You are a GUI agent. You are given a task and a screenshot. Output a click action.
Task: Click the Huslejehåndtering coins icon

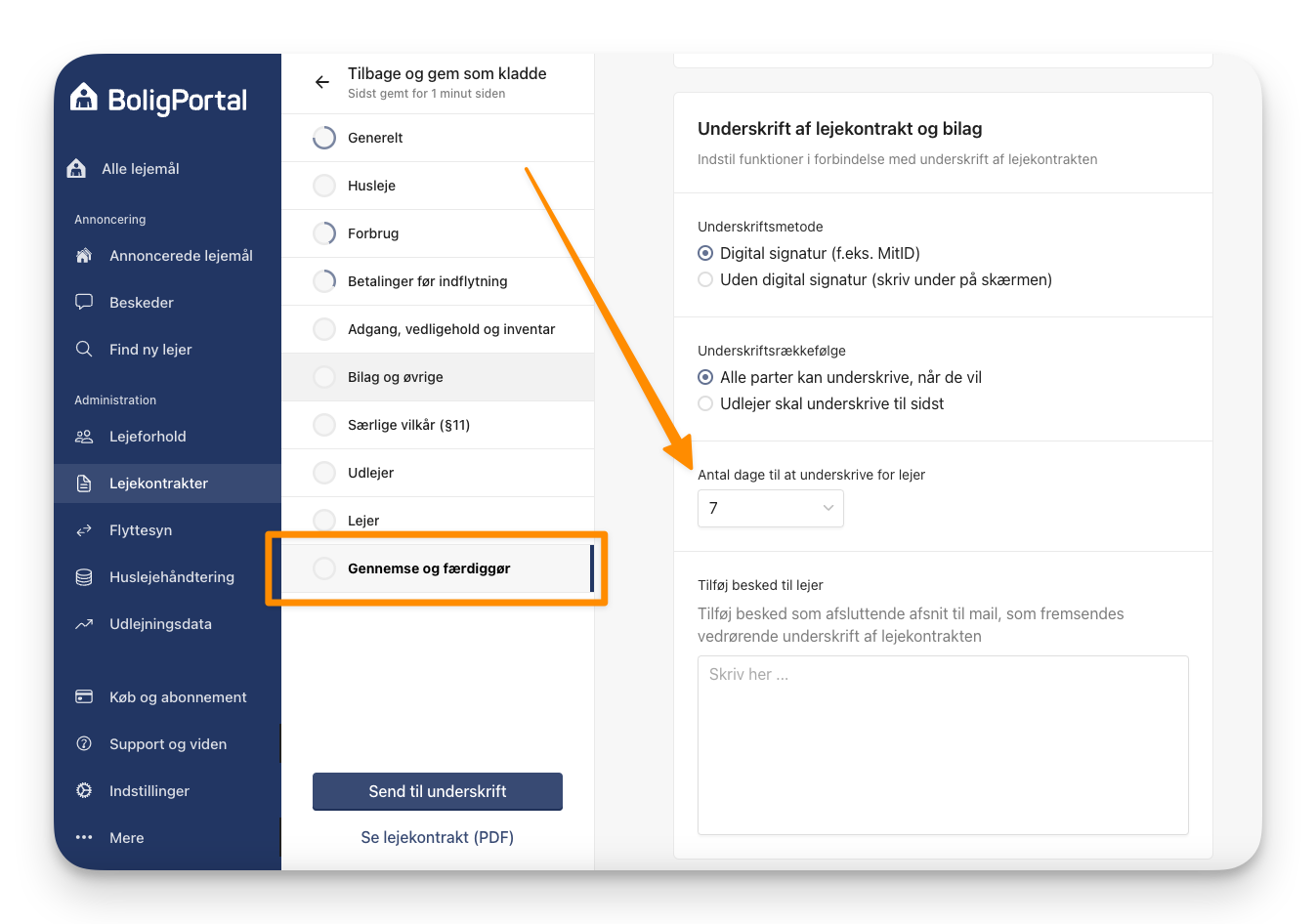tap(84, 576)
